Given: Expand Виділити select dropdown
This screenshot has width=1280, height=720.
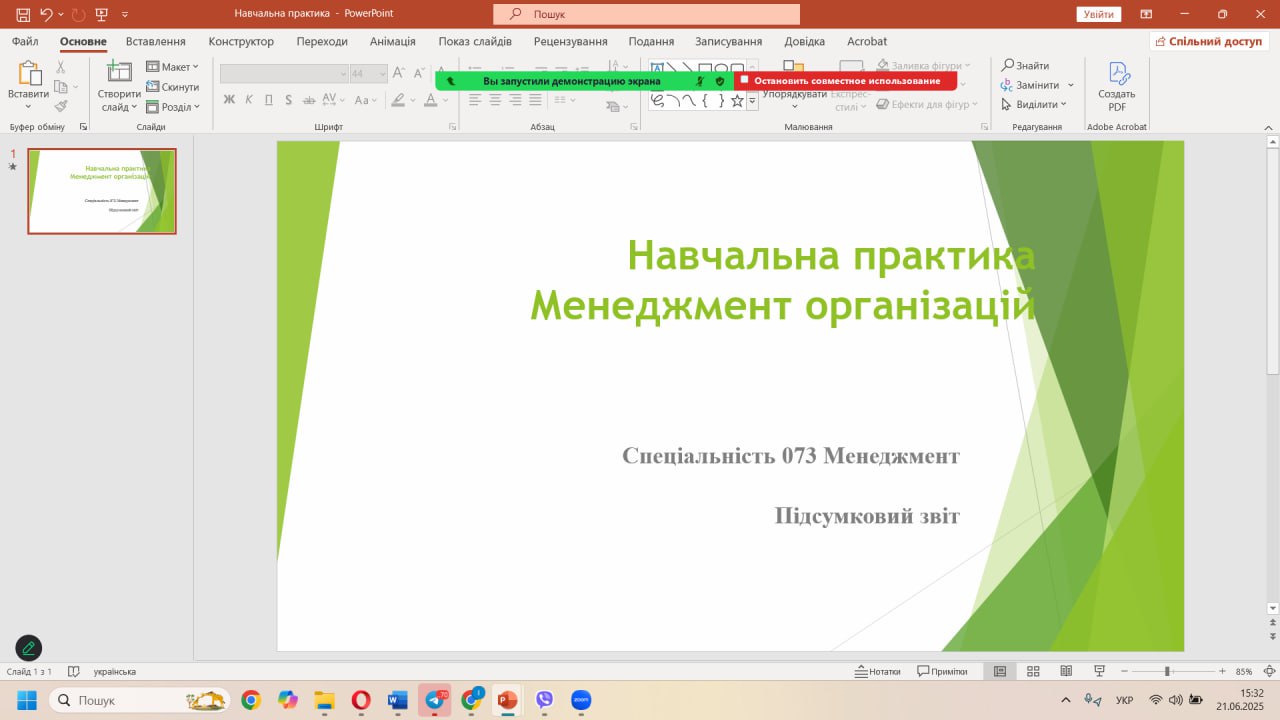Looking at the screenshot, I should pos(1035,104).
